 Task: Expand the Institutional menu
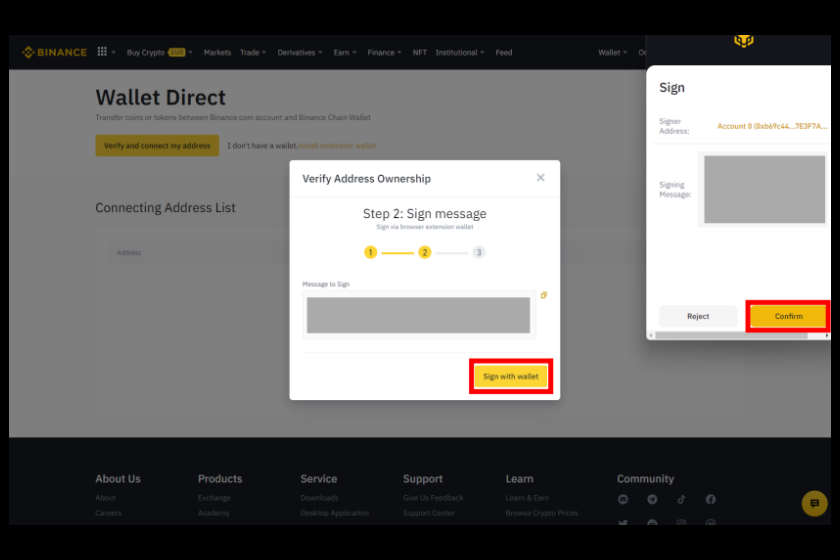460,53
